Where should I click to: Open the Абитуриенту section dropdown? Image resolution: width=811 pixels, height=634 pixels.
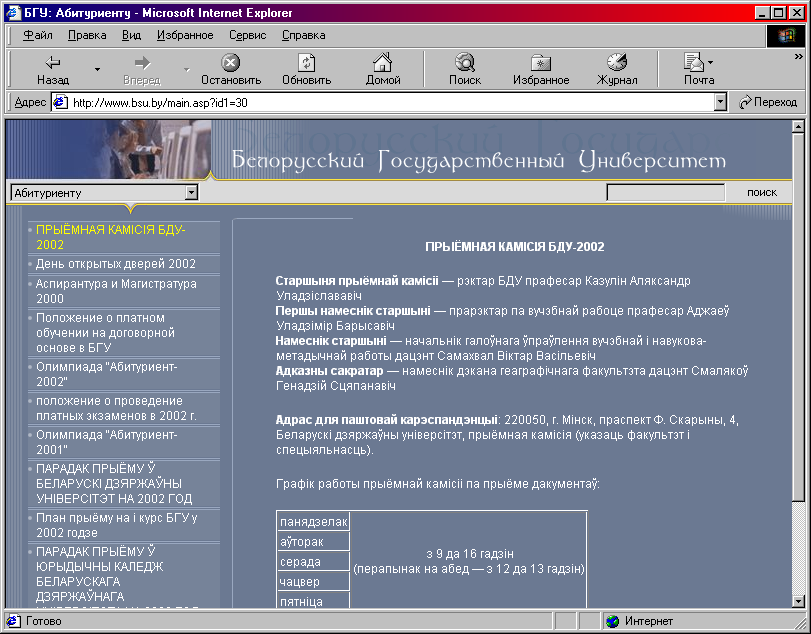tap(104, 193)
